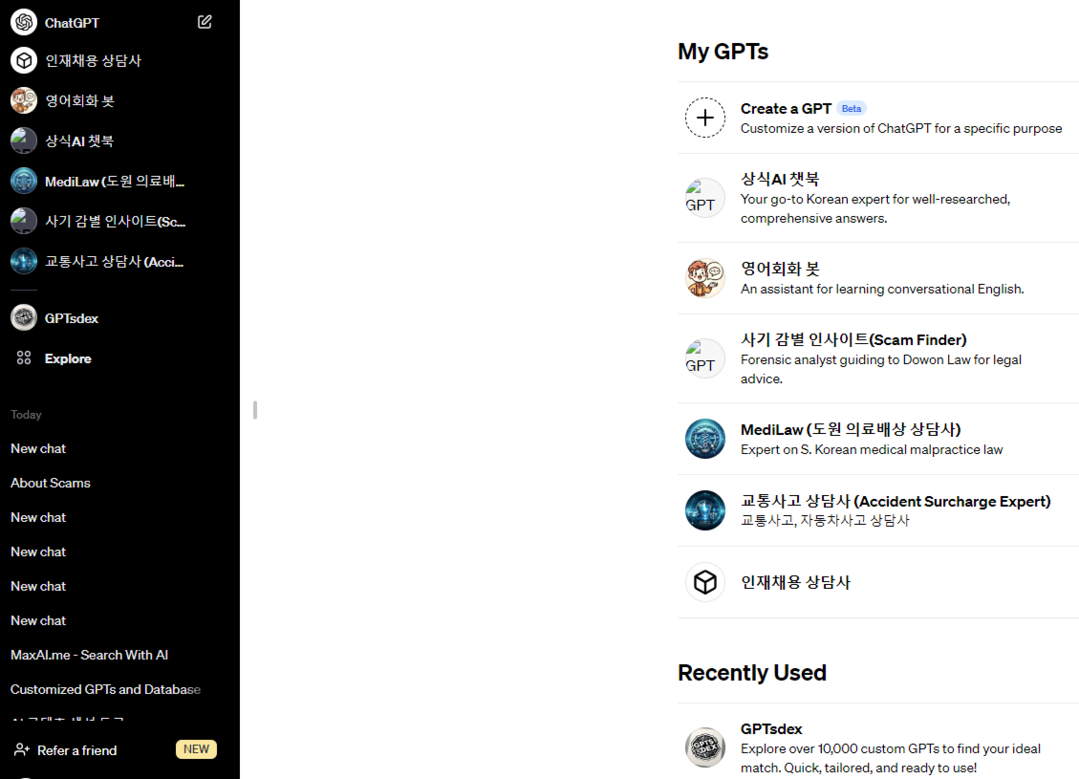Open 상식AI 챗북 from the sidebar list
Screen dimensions: 1079x779
click(x=79, y=141)
